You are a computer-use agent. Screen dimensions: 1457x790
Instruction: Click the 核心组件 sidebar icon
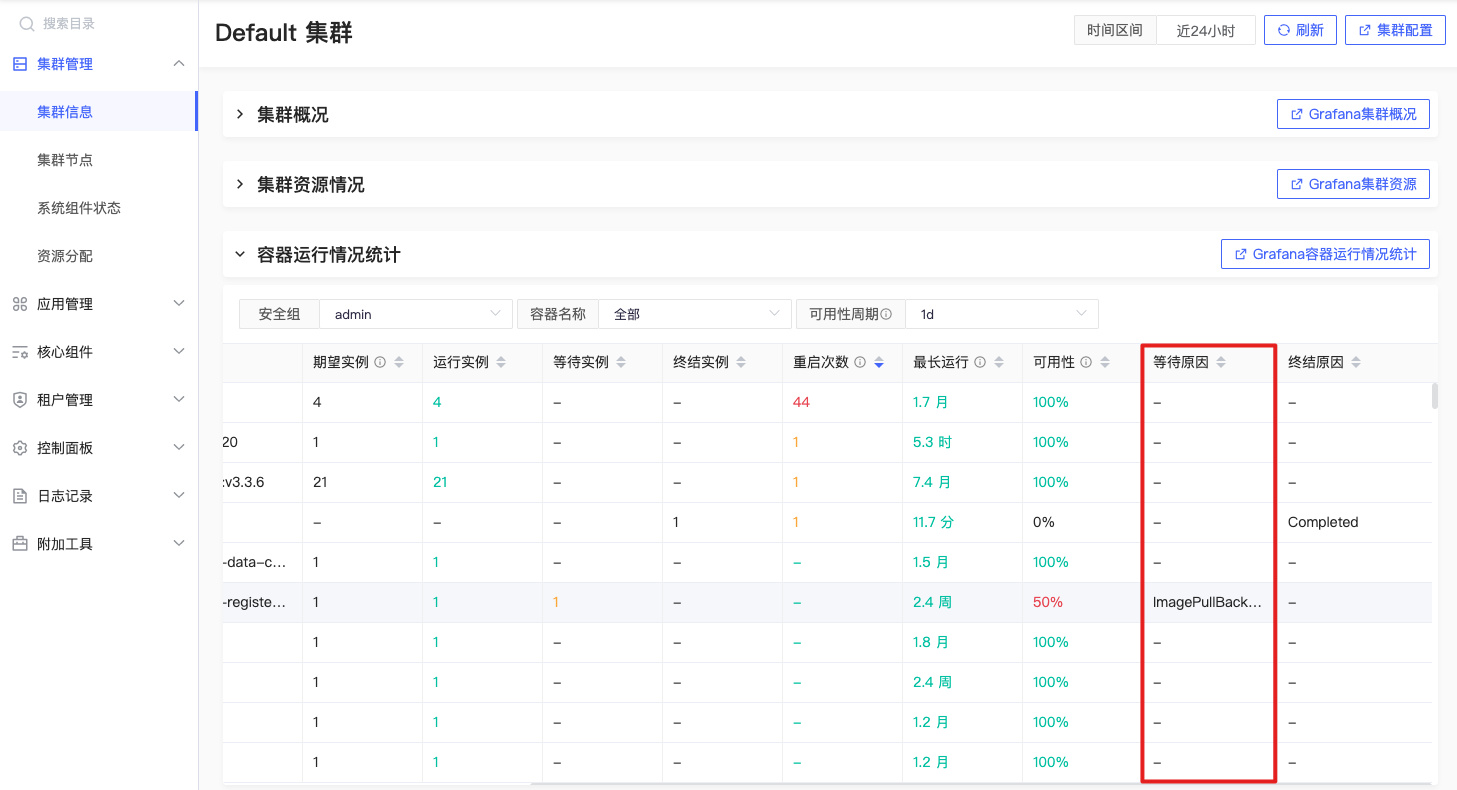click(x=20, y=352)
